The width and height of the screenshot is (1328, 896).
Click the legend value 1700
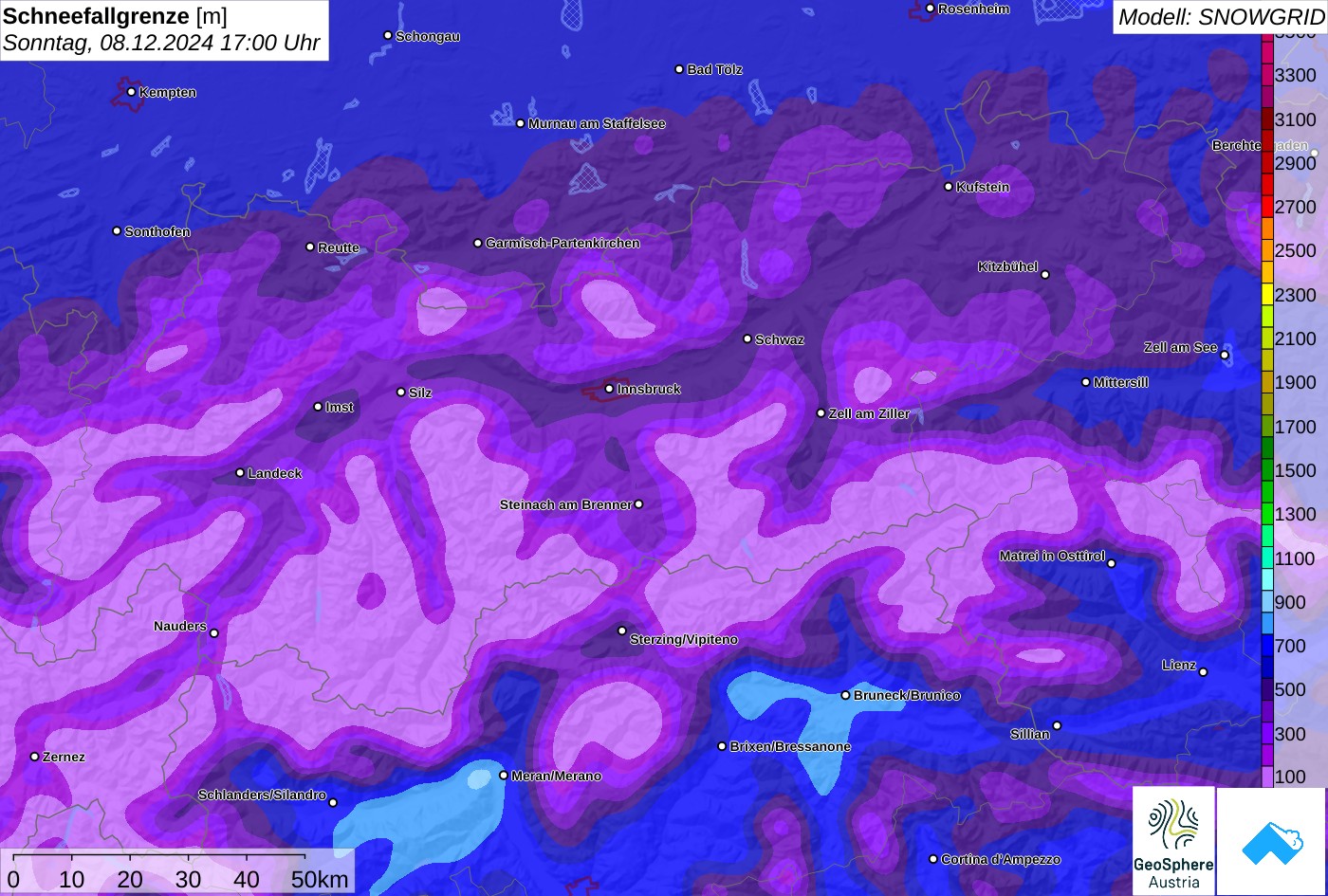1296,427
